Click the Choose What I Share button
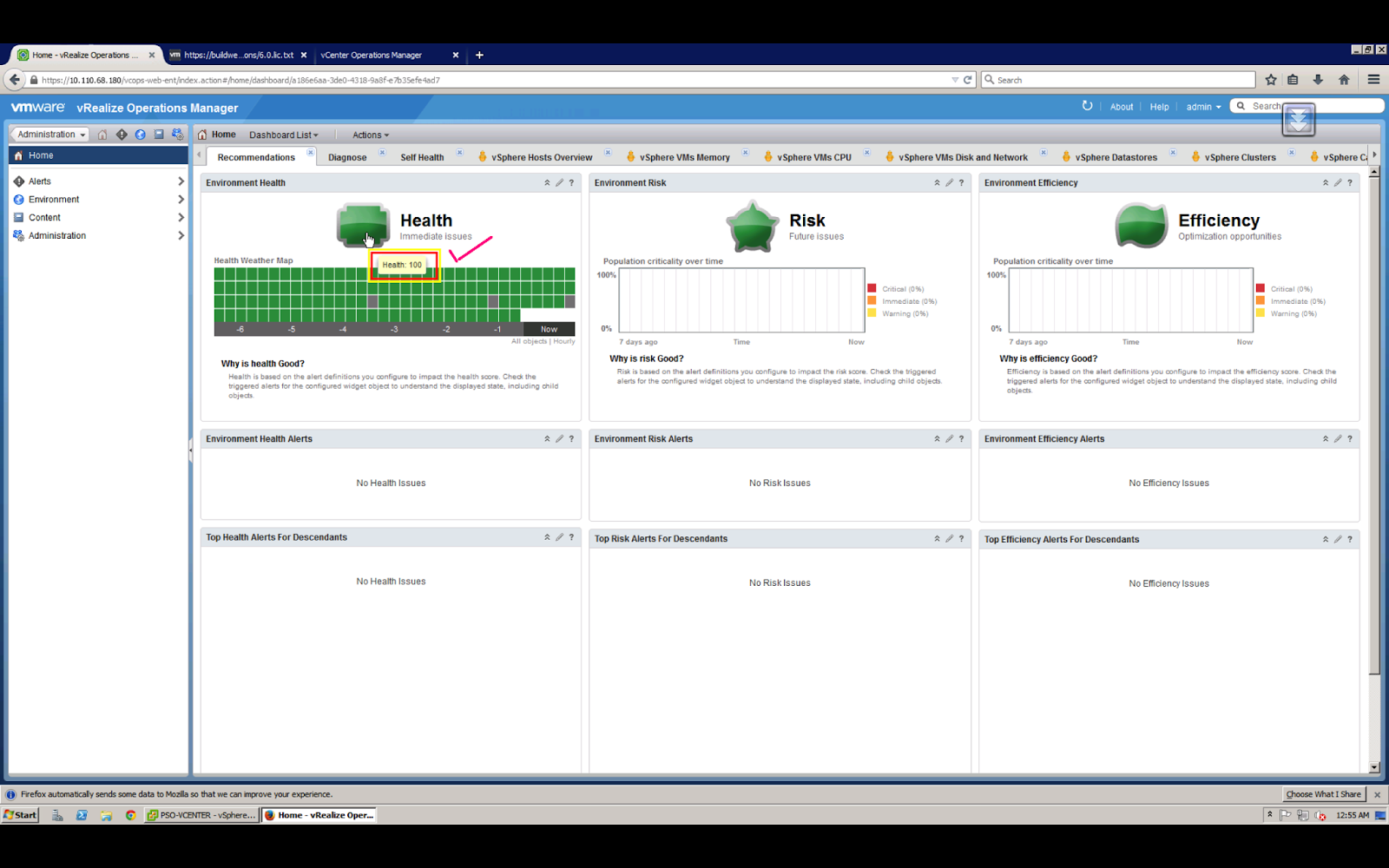This screenshot has height=868, width=1389. coord(1323,794)
